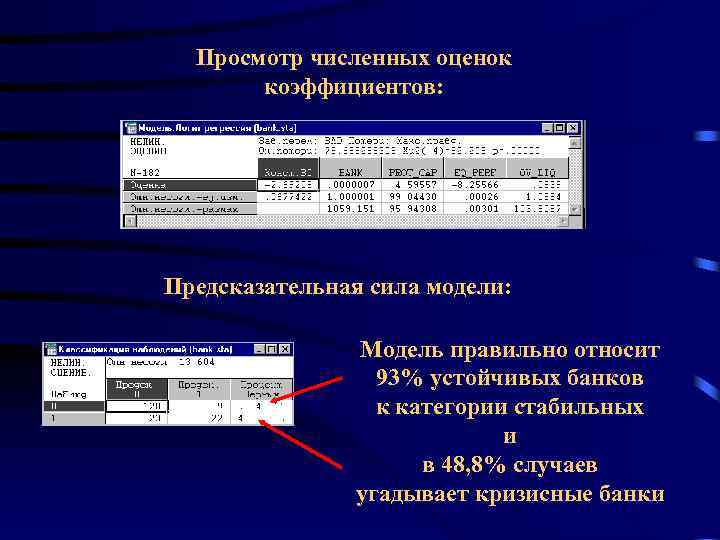The width and height of the screenshot is (720, 540).
Task: Click the highlighted 'Оценка' row header
Action: [x=190, y=185]
